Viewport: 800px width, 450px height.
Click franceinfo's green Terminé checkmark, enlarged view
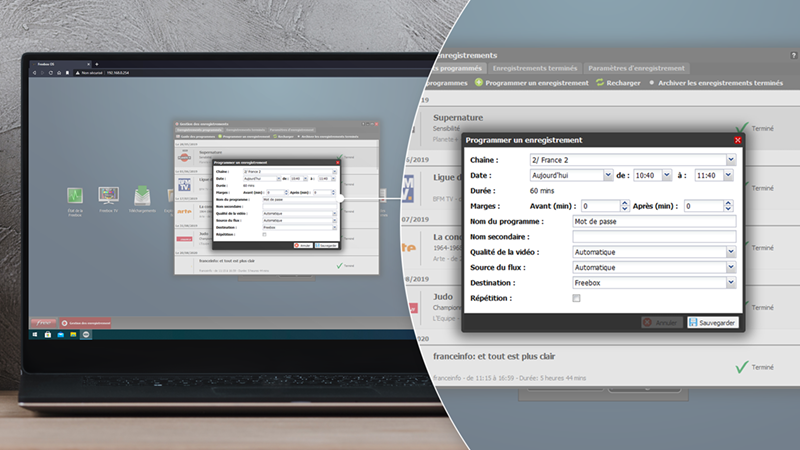point(742,367)
